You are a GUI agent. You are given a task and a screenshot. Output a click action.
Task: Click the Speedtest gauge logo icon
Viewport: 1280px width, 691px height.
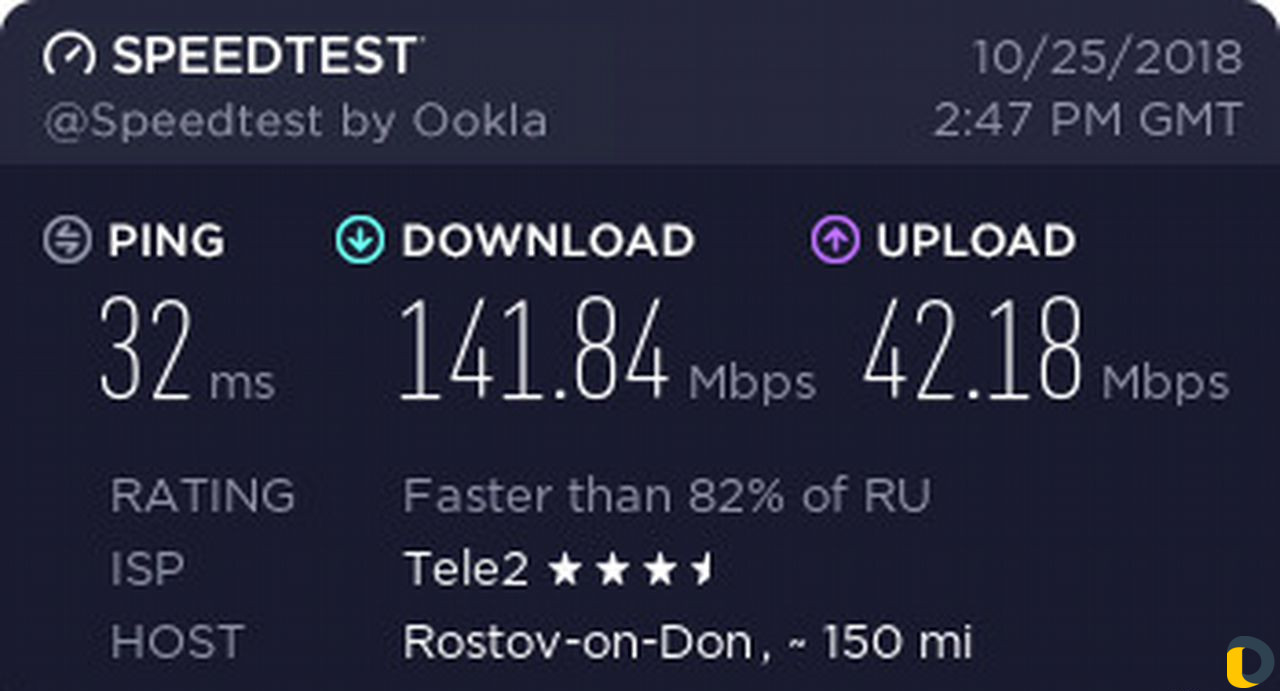[x=69, y=57]
